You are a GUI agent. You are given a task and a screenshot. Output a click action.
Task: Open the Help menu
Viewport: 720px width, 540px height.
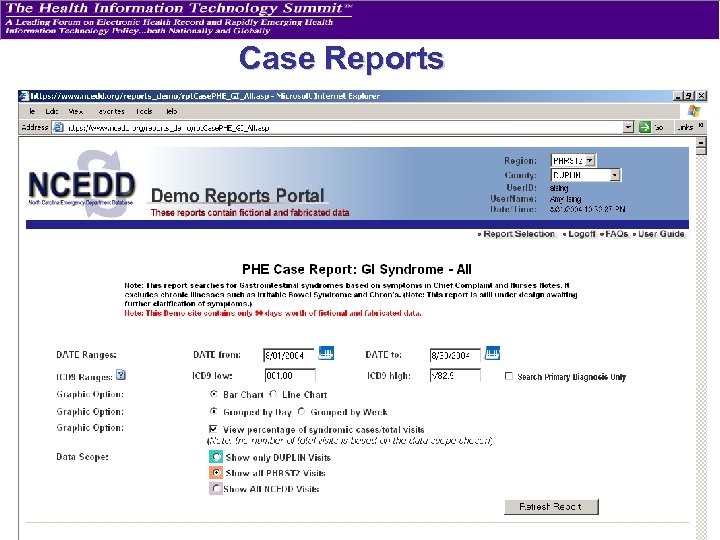pos(172,111)
